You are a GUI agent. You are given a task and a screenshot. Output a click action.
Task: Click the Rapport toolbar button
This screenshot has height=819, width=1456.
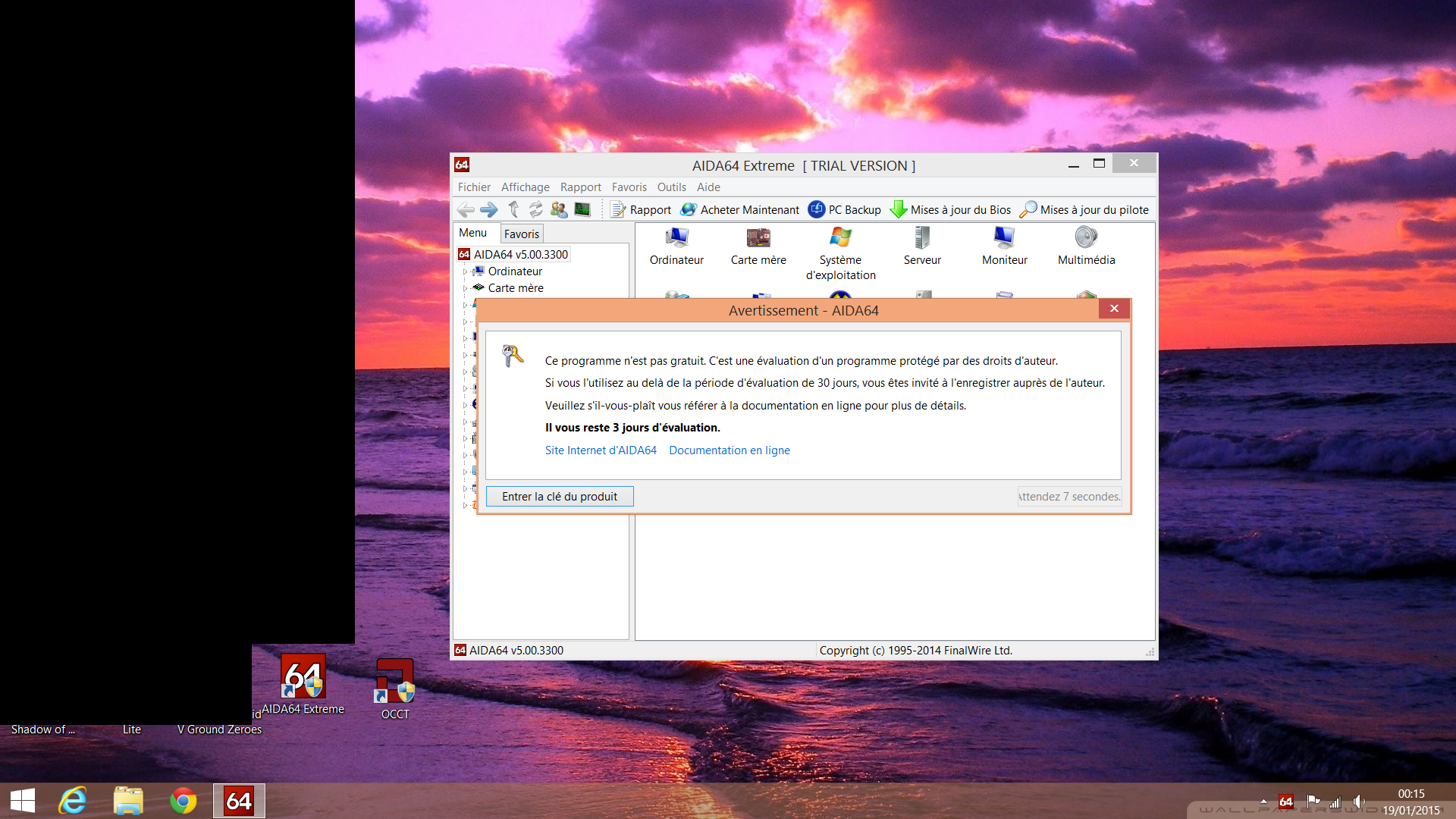coord(641,210)
